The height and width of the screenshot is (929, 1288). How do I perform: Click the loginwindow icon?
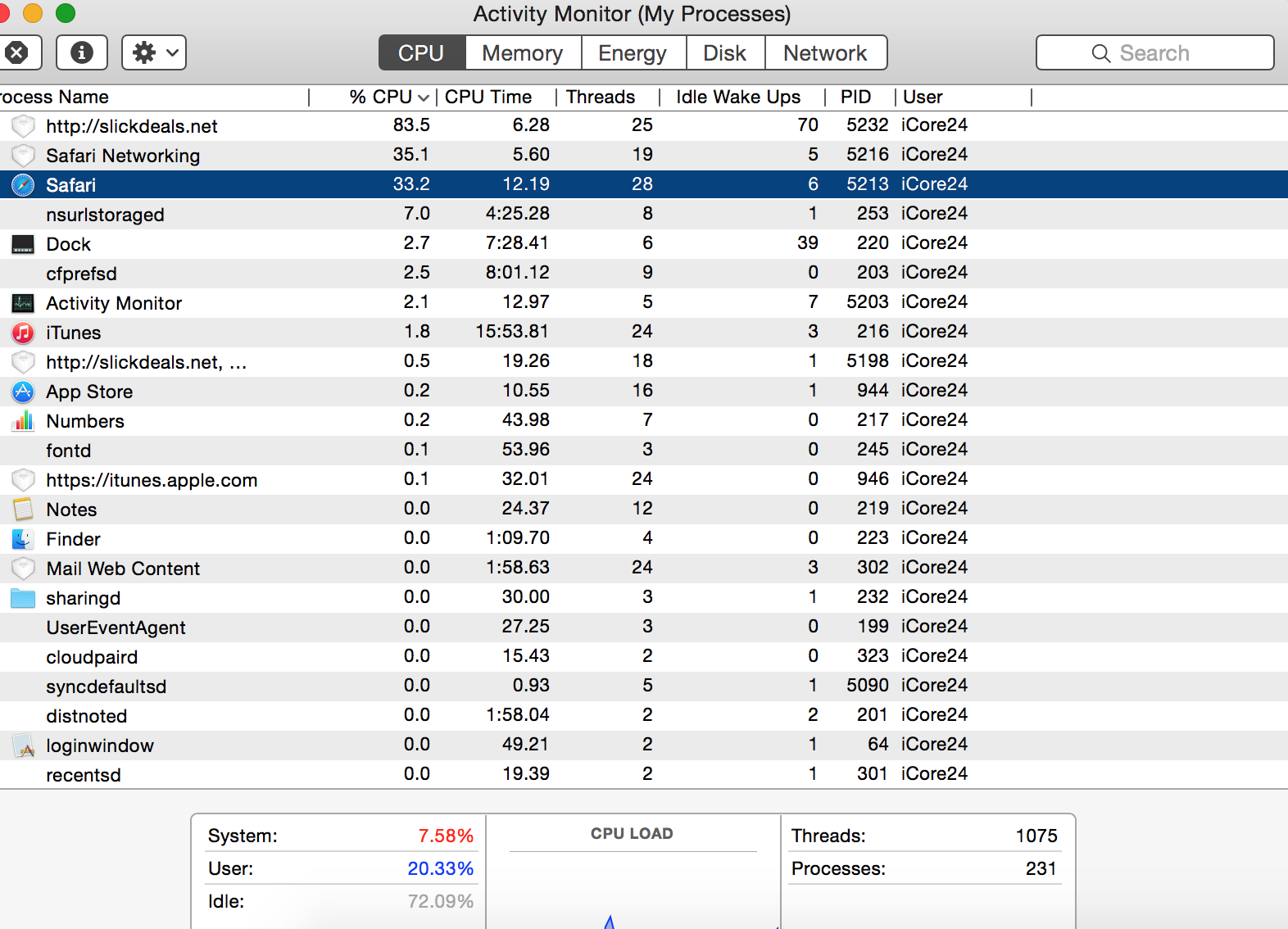point(23,745)
